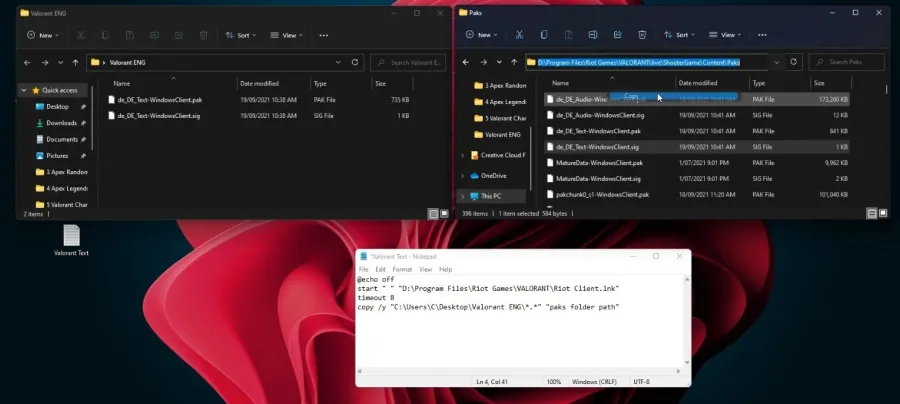Expand address history dropdown in Paks window

tap(777, 62)
